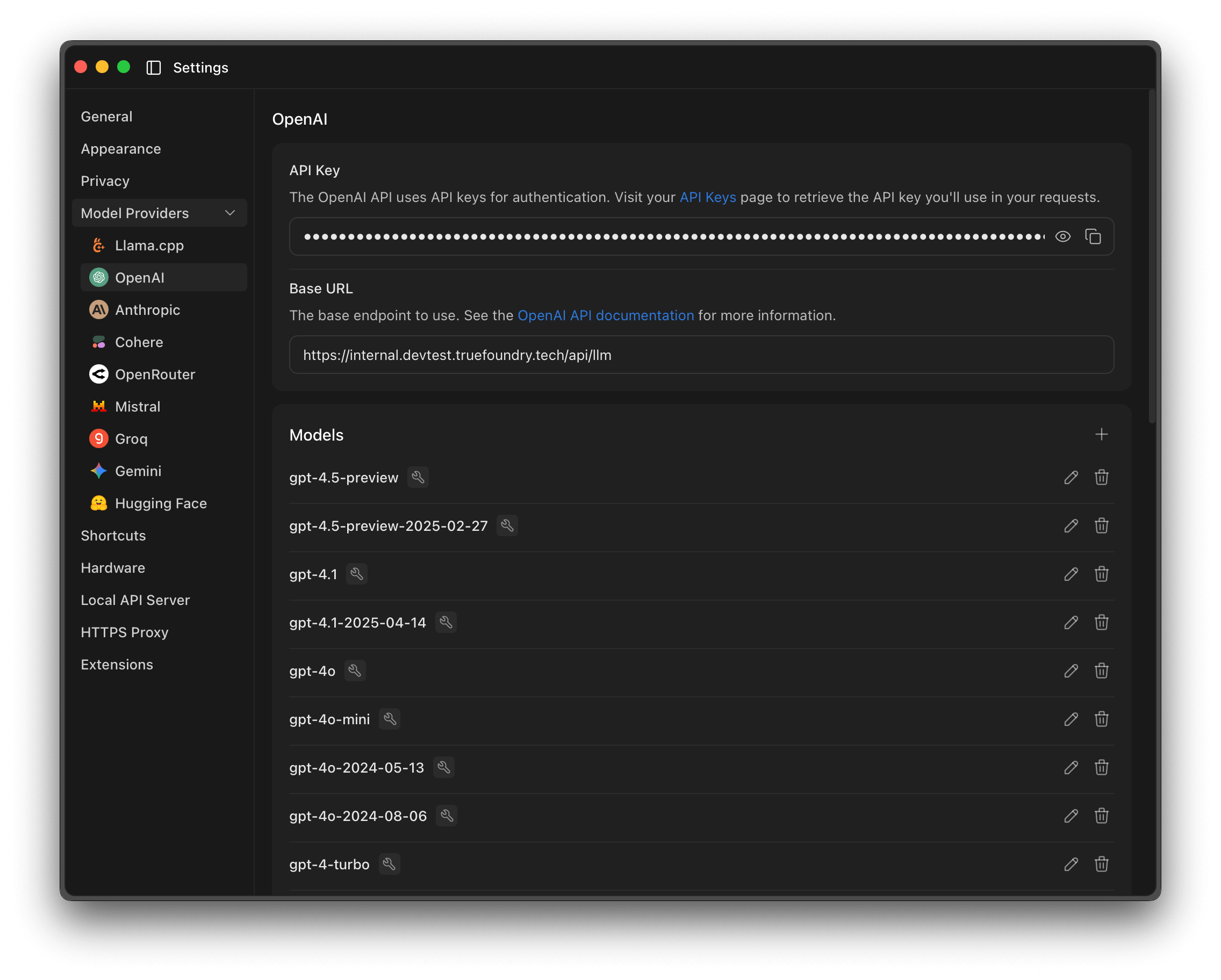Reveal the API key with eye icon
1221x980 pixels.
[x=1062, y=236]
